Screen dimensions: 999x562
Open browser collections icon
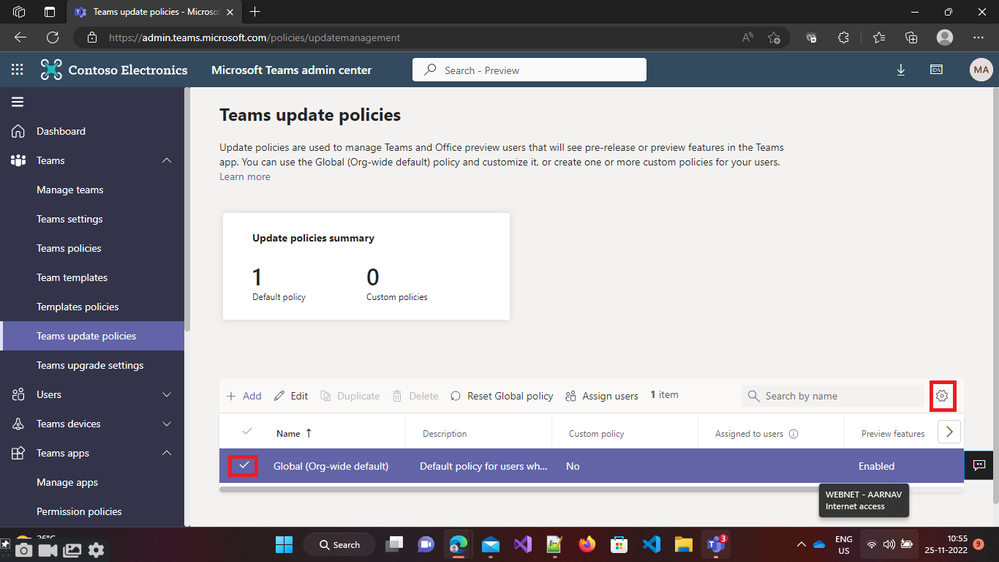[x=911, y=38]
